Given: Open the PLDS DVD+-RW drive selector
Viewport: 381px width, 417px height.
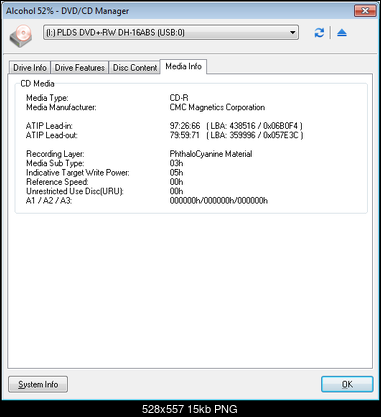Looking at the screenshot, I should click(171, 33).
